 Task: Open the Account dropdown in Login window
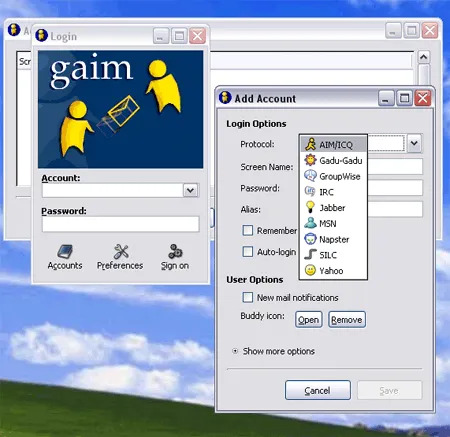(190, 190)
